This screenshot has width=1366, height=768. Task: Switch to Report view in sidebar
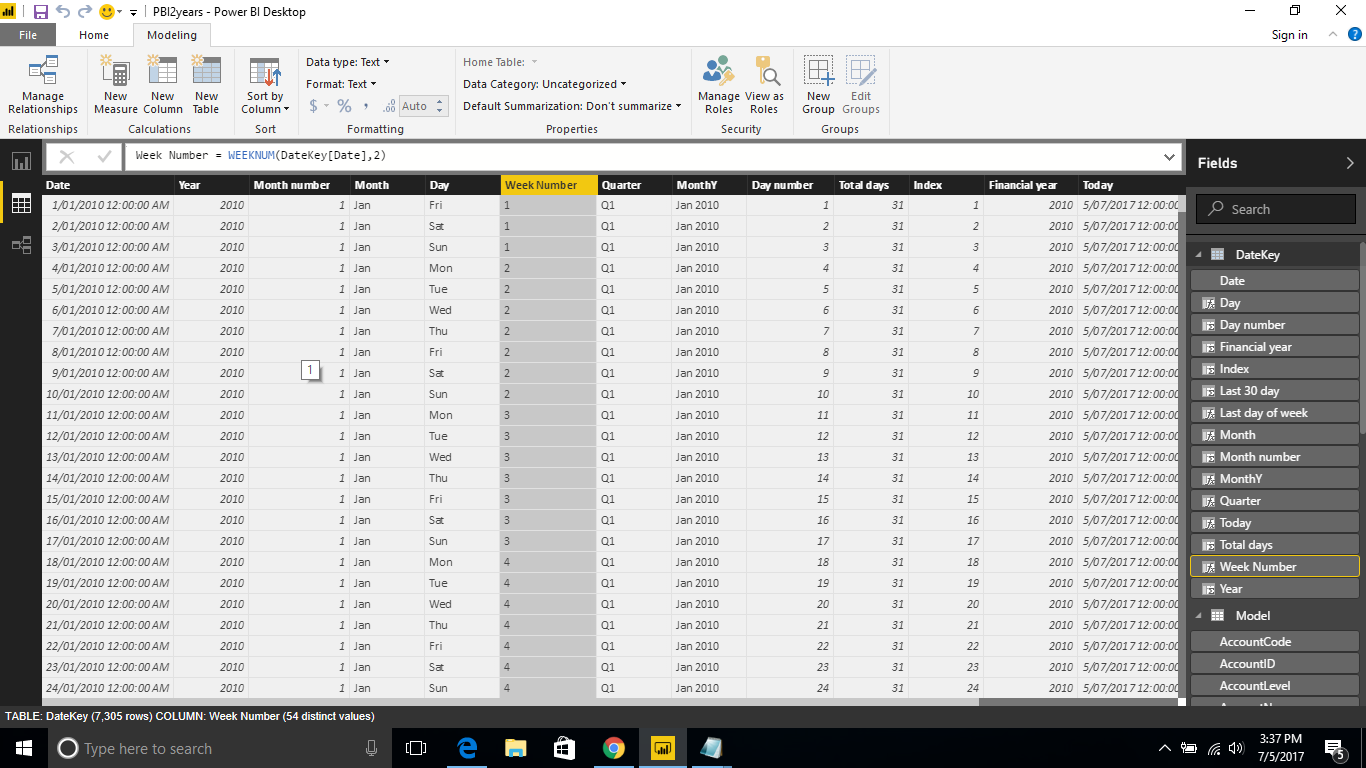coord(21,162)
